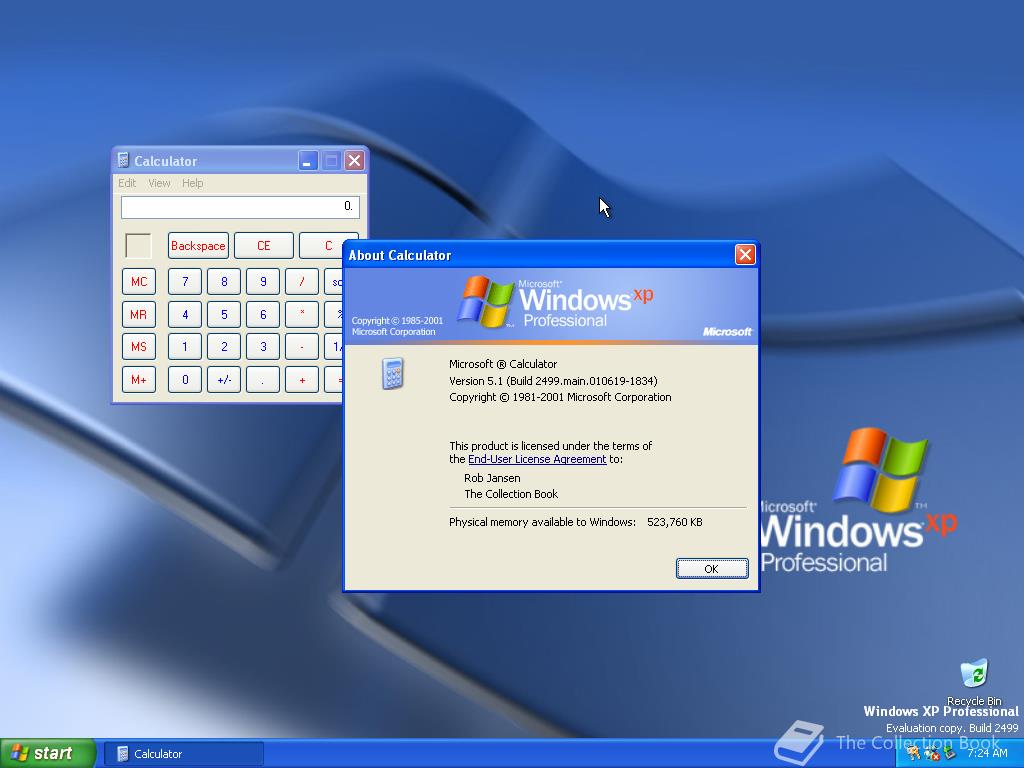Click digit 2 on Calculator
Screen dimensions: 1024x768
[224, 347]
